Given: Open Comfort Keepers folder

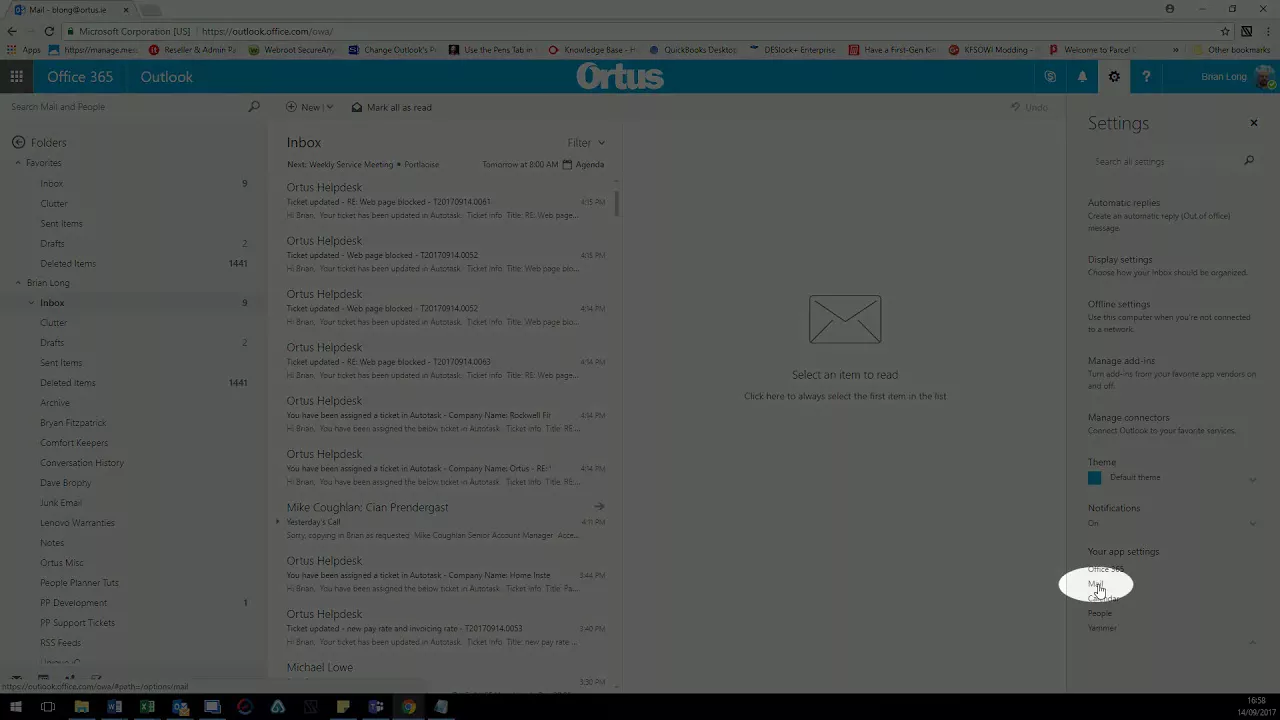Looking at the screenshot, I should [x=74, y=443].
